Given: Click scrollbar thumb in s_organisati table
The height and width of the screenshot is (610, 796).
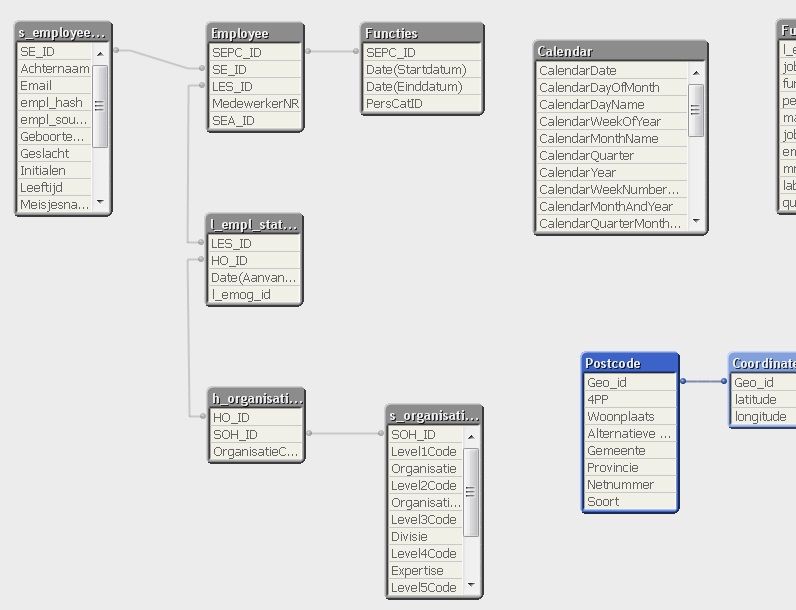Looking at the screenshot, I should point(471,492).
